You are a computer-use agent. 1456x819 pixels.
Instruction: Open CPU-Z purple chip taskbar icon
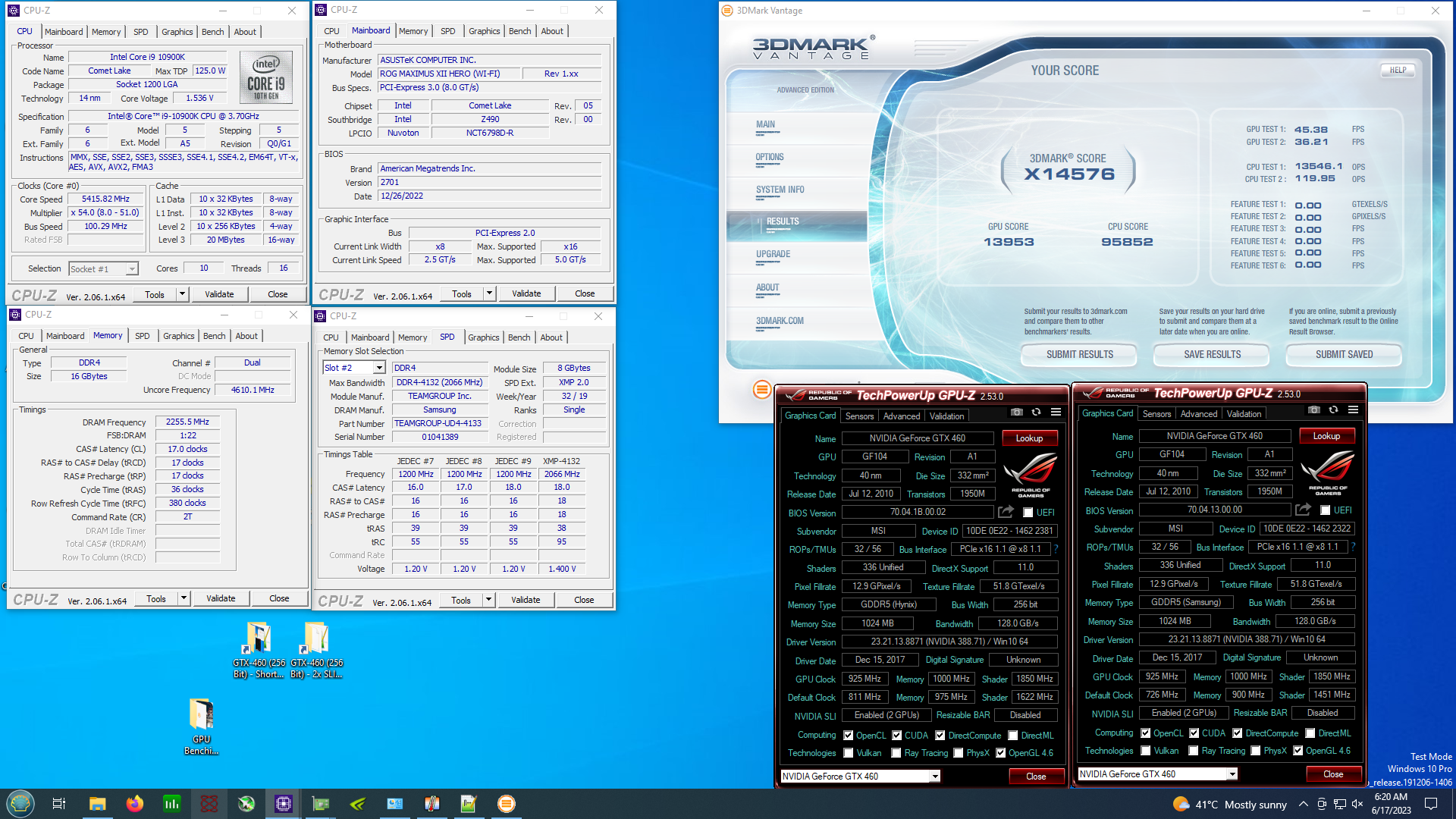284,804
